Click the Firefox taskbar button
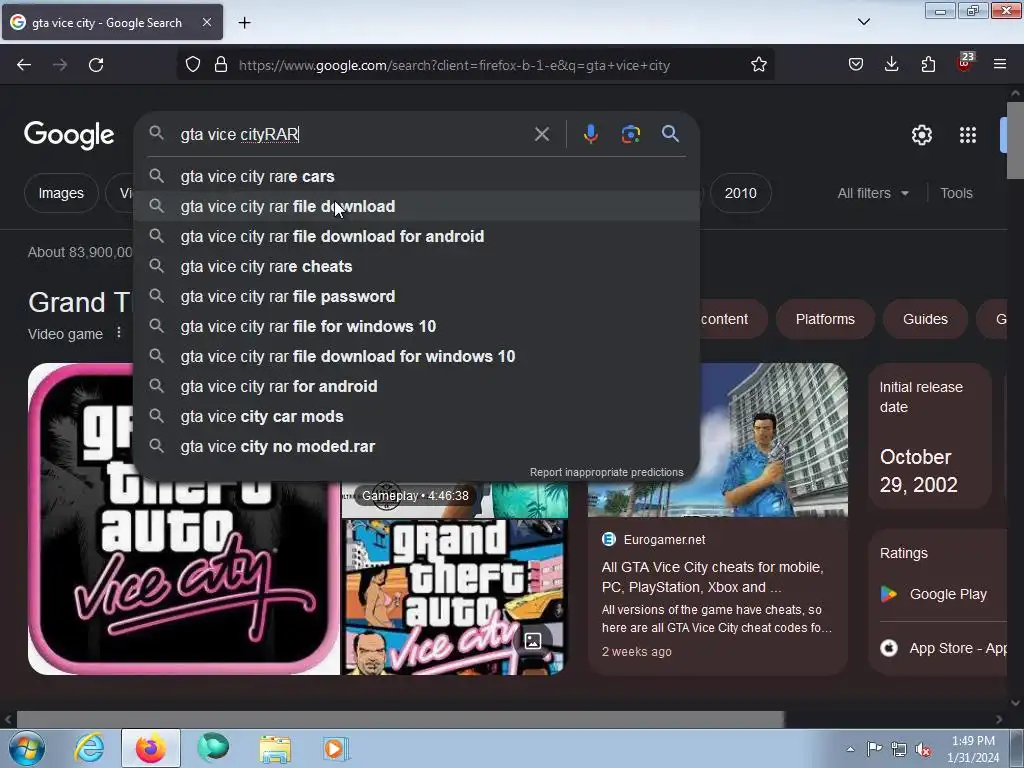Screen dimensions: 1024x768 pos(150,748)
